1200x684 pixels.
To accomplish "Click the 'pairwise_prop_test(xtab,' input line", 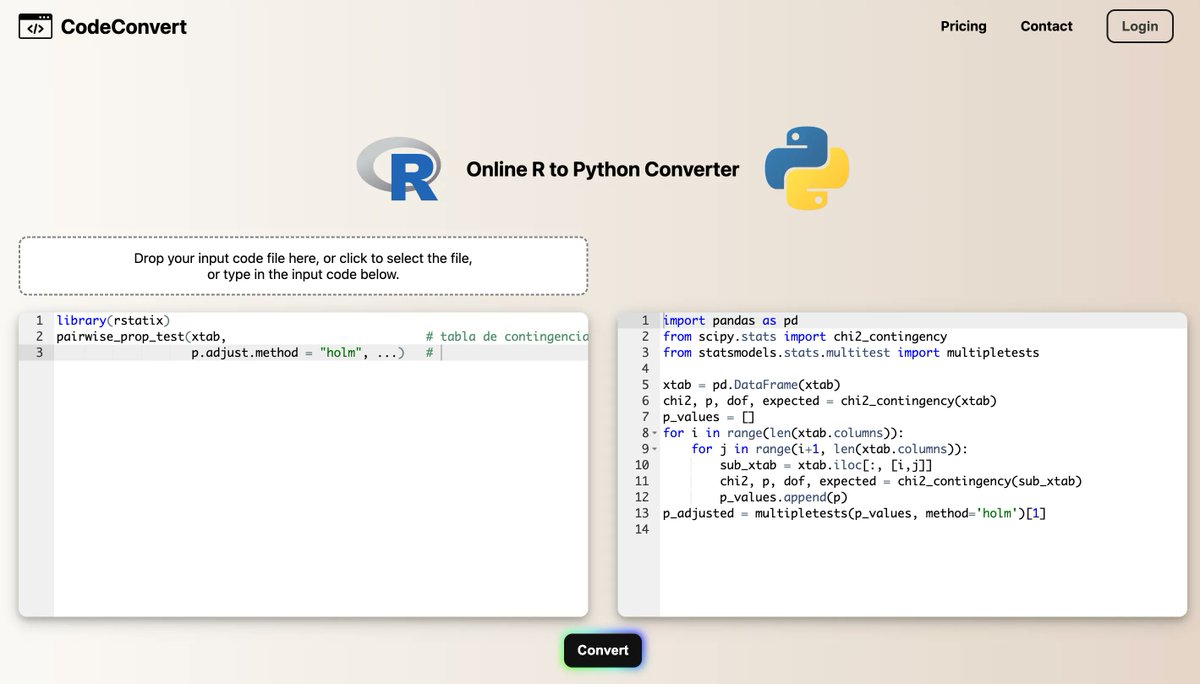I will (x=141, y=337).
